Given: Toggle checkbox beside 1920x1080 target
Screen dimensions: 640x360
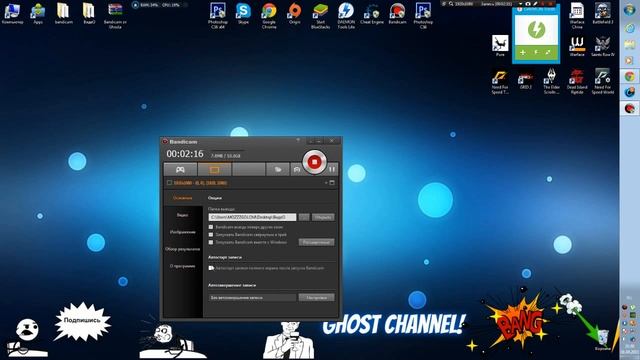Looking at the screenshot, I should 169,183.
